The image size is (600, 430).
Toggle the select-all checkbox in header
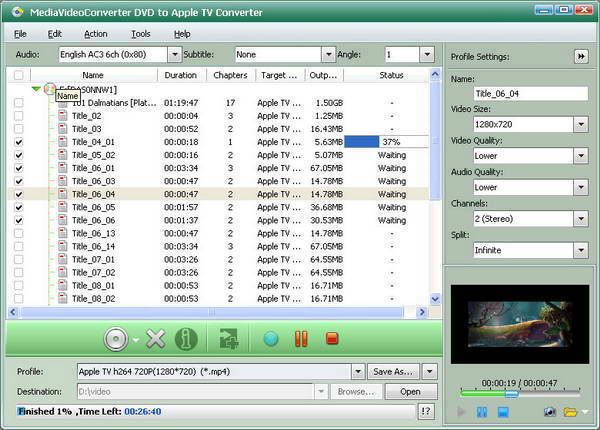(18, 75)
